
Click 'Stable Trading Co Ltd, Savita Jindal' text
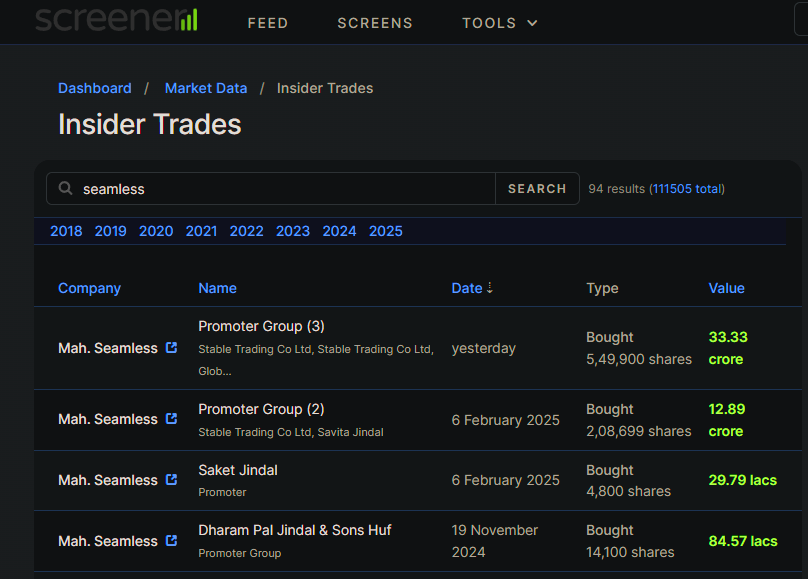[291, 432]
